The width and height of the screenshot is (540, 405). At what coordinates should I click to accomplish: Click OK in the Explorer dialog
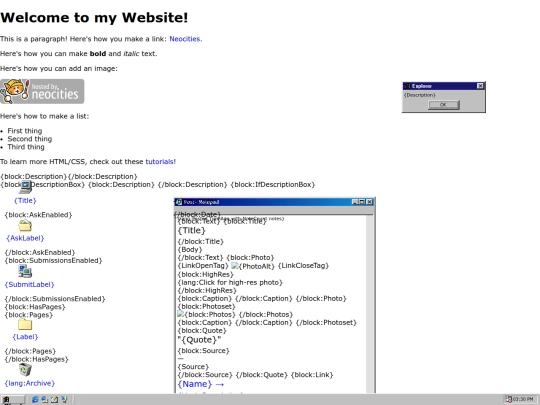click(444, 105)
